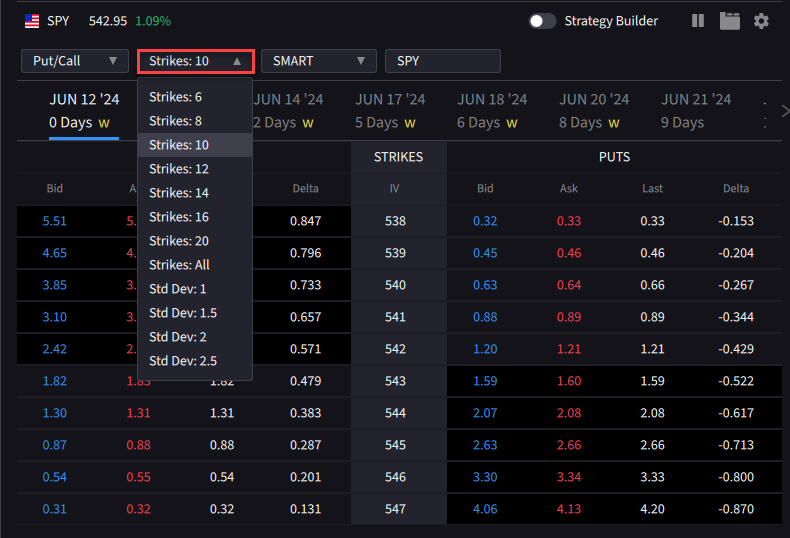The height and width of the screenshot is (538, 790).
Task: Select the JUN 20 '24 expiration tab
Action: (594, 111)
